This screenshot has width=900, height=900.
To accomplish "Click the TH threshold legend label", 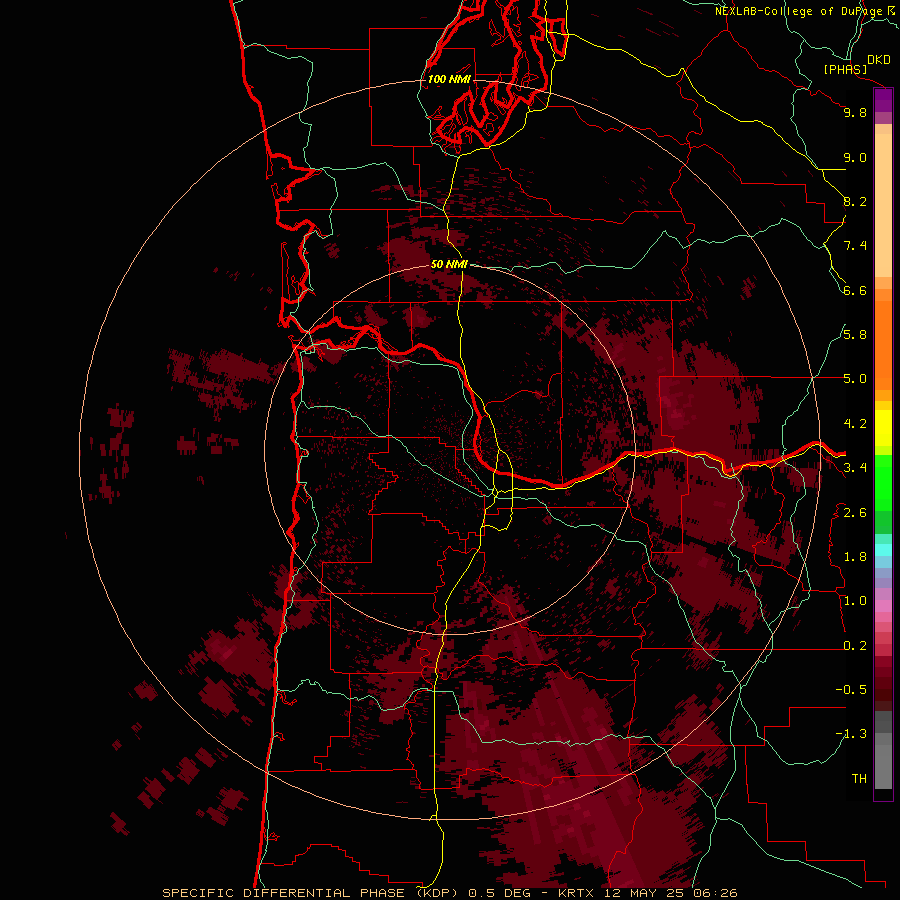I will pos(859,779).
